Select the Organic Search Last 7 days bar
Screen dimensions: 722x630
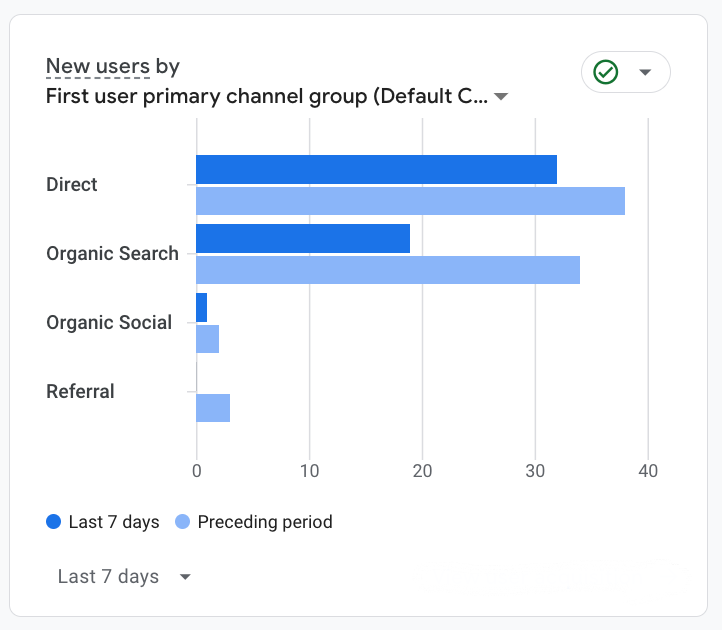tap(303, 239)
